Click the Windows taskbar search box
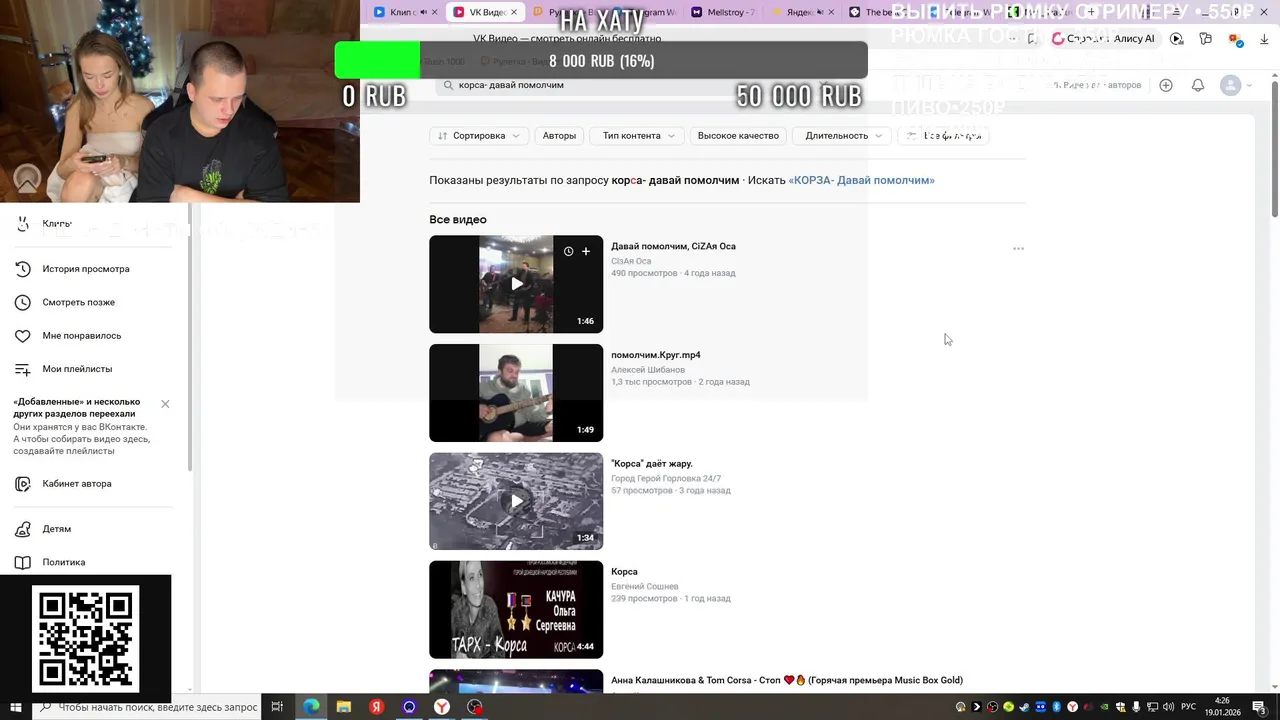Image resolution: width=1280 pixels, height=720 pixels. pyautogui.click(x=146, y=707)
